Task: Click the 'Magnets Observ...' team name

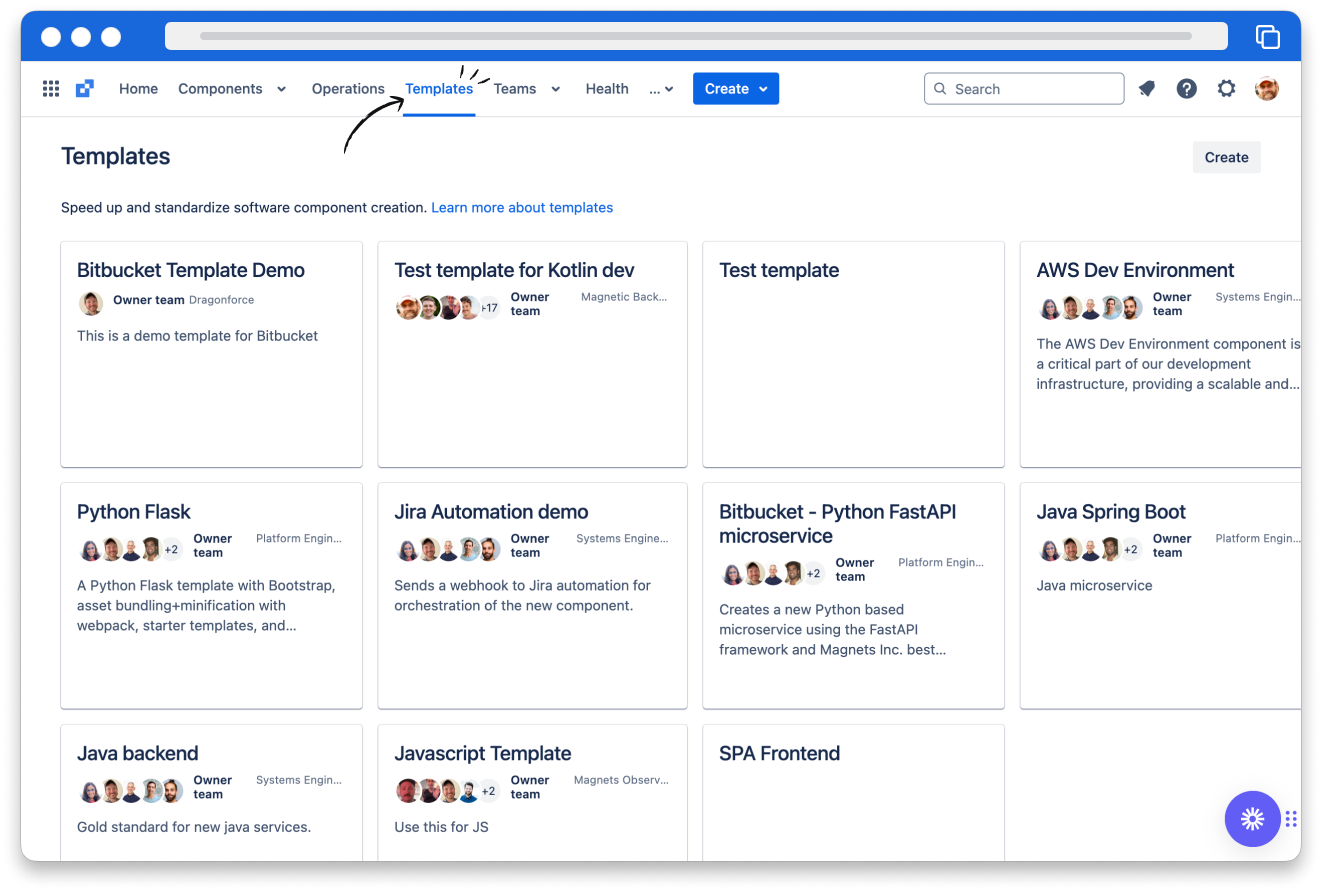Action: pos(620,780)
